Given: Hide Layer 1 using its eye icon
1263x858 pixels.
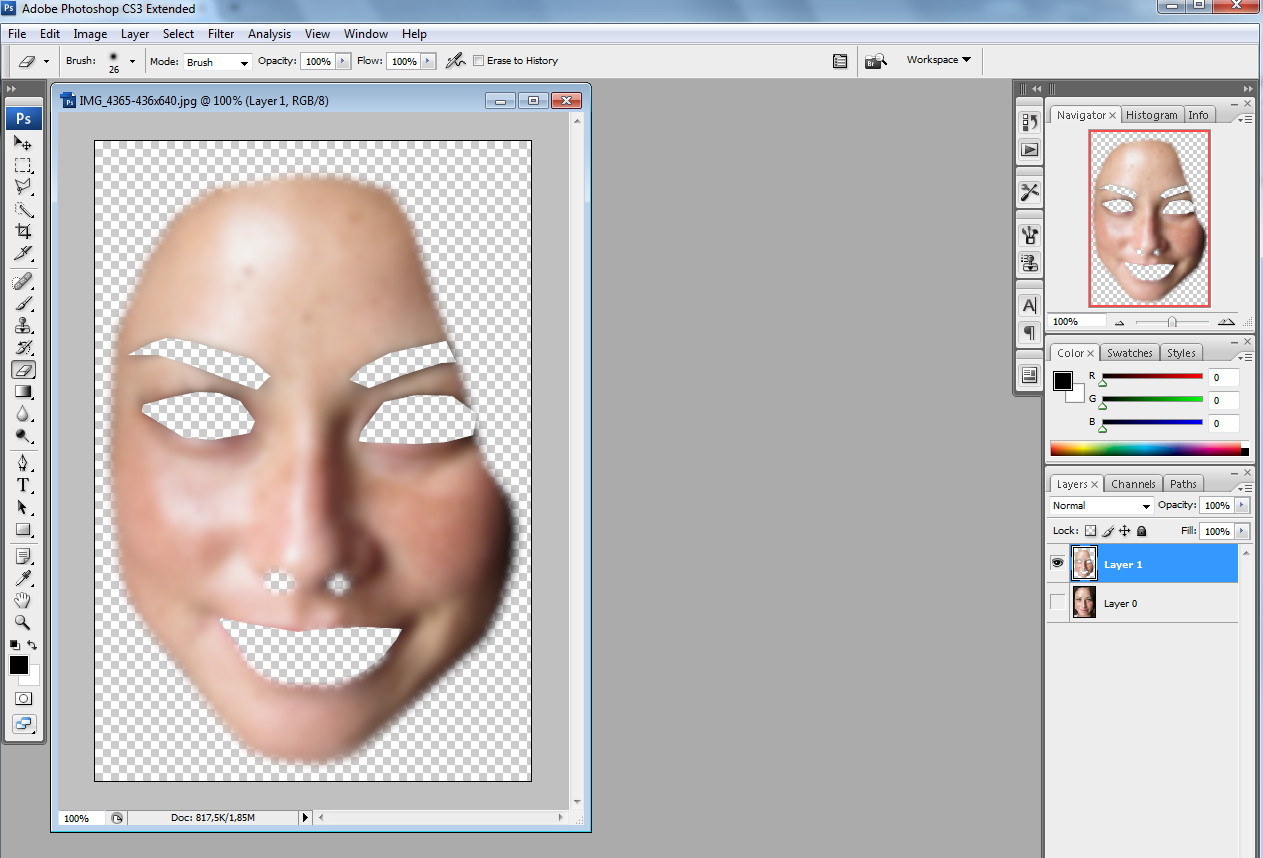Looking at the screenshot, I should (x=1058, y=564).
